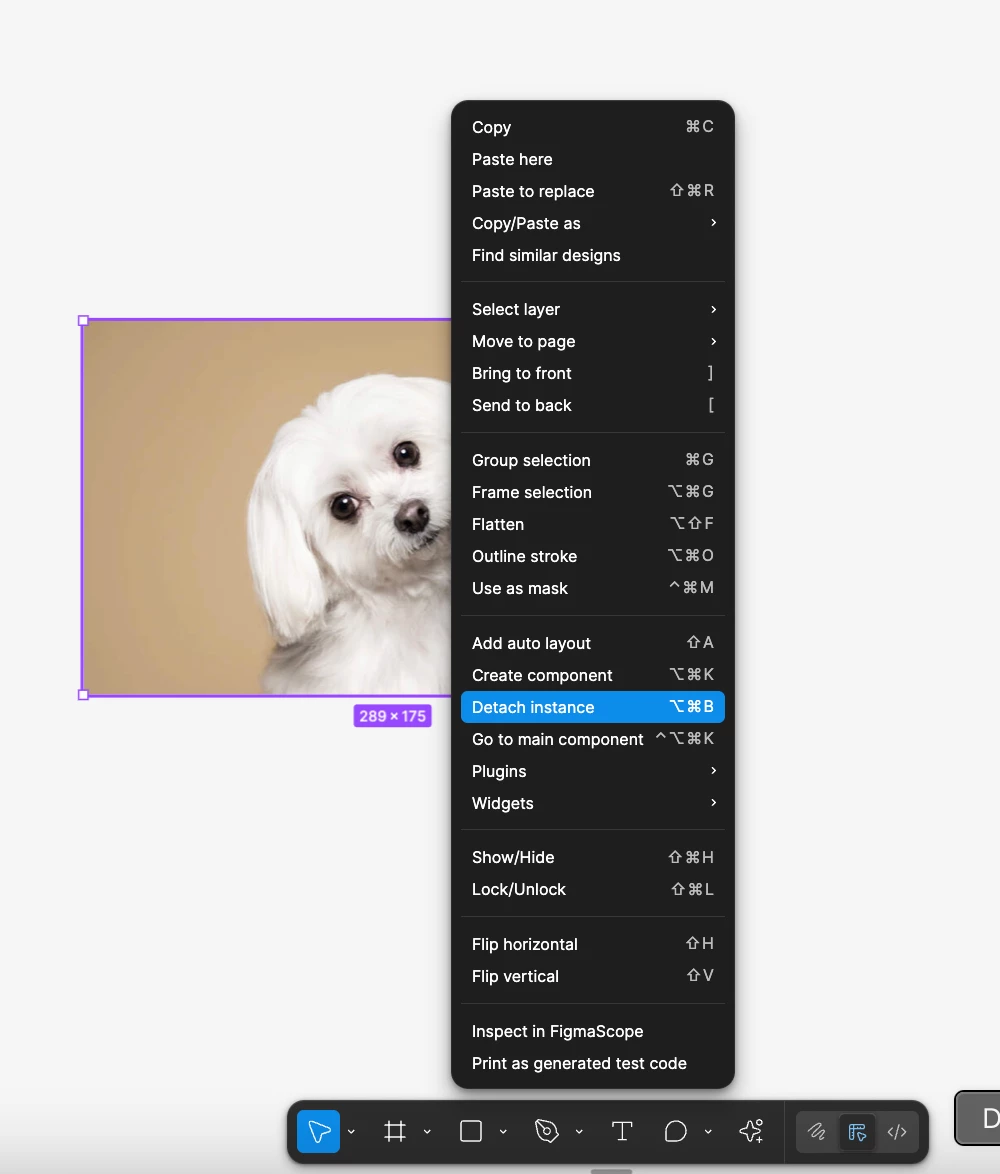The height and width of the screenshot is (1174, 1000).
Task: Open Copy/Paste as submenu
Action: pyautogui.click(x=593, y=223)
